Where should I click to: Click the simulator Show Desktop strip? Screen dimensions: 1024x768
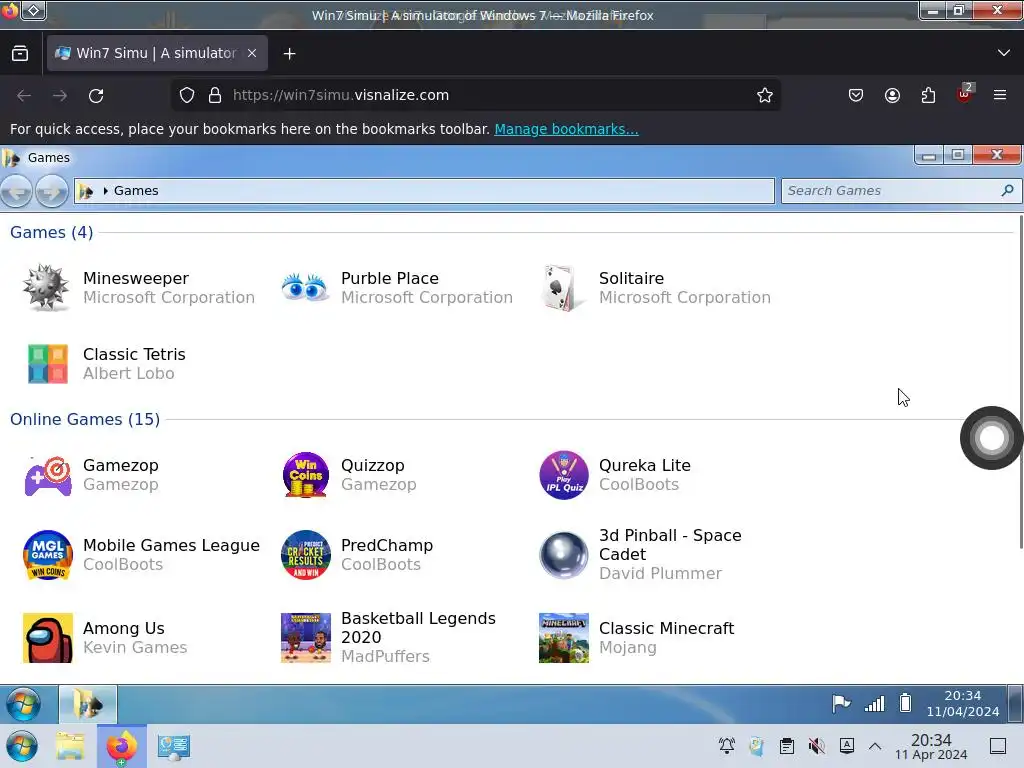[x=1016, y=704]
